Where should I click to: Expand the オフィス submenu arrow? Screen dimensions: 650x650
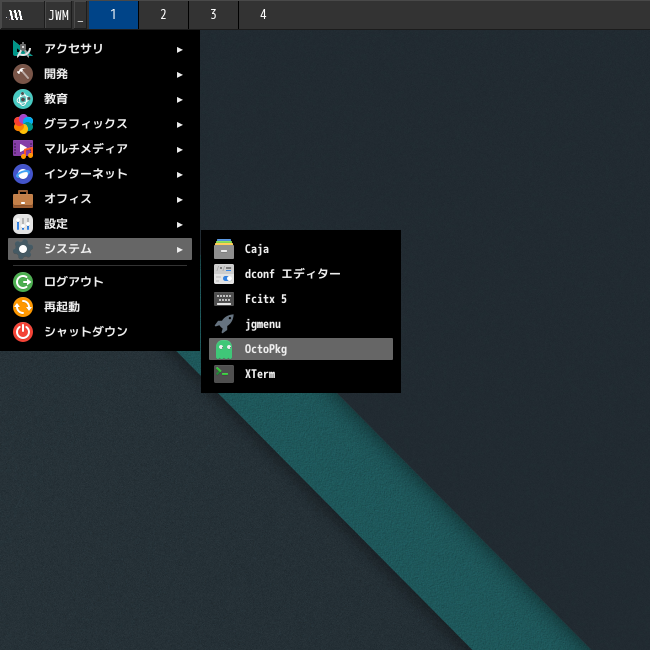click(180, 199)
